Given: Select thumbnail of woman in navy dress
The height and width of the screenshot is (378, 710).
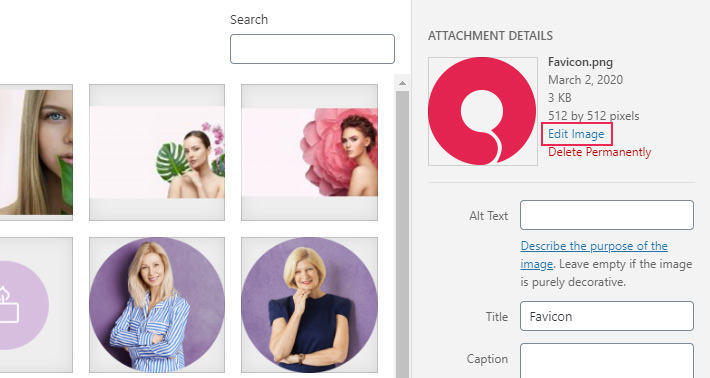Looking at the screenshot, I should (309, 305).
